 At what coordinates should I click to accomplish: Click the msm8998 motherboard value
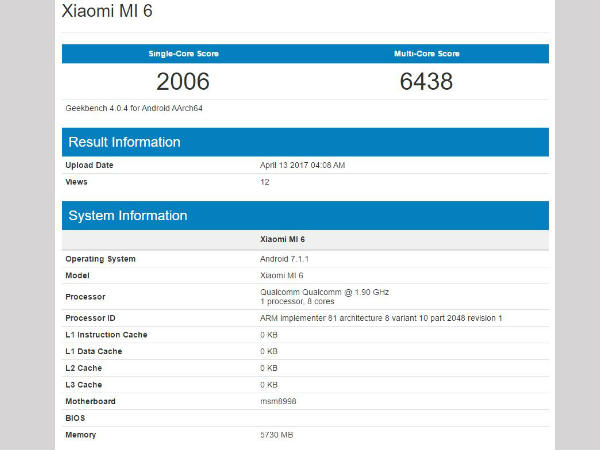(278, 401)
